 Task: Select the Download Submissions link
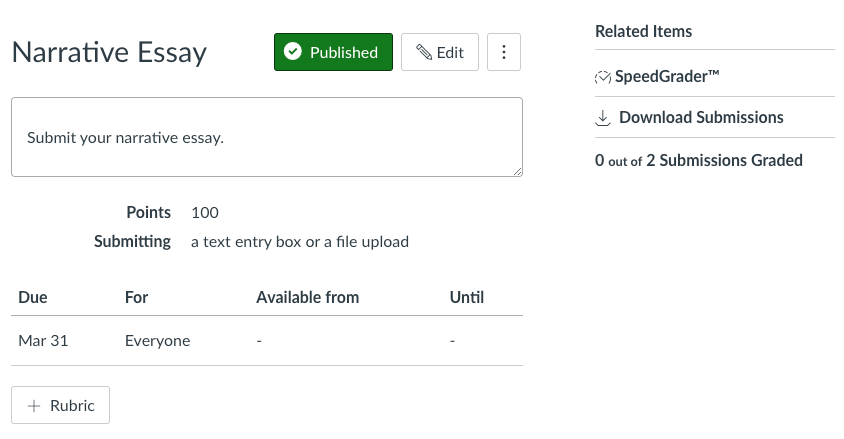701,117
